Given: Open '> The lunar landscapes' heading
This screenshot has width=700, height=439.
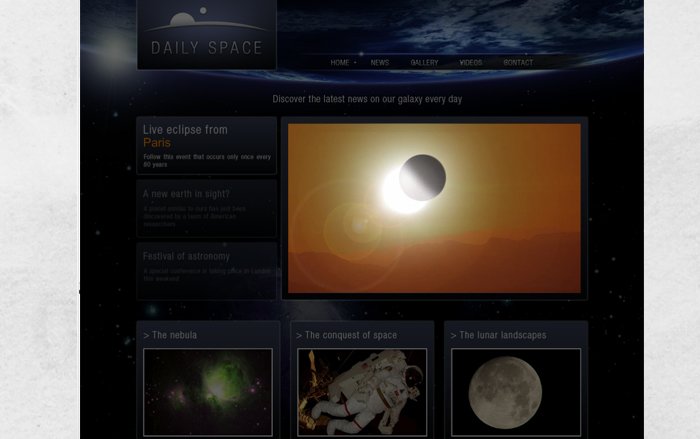Looking at the screenshot, I should (x=498, y=335).
